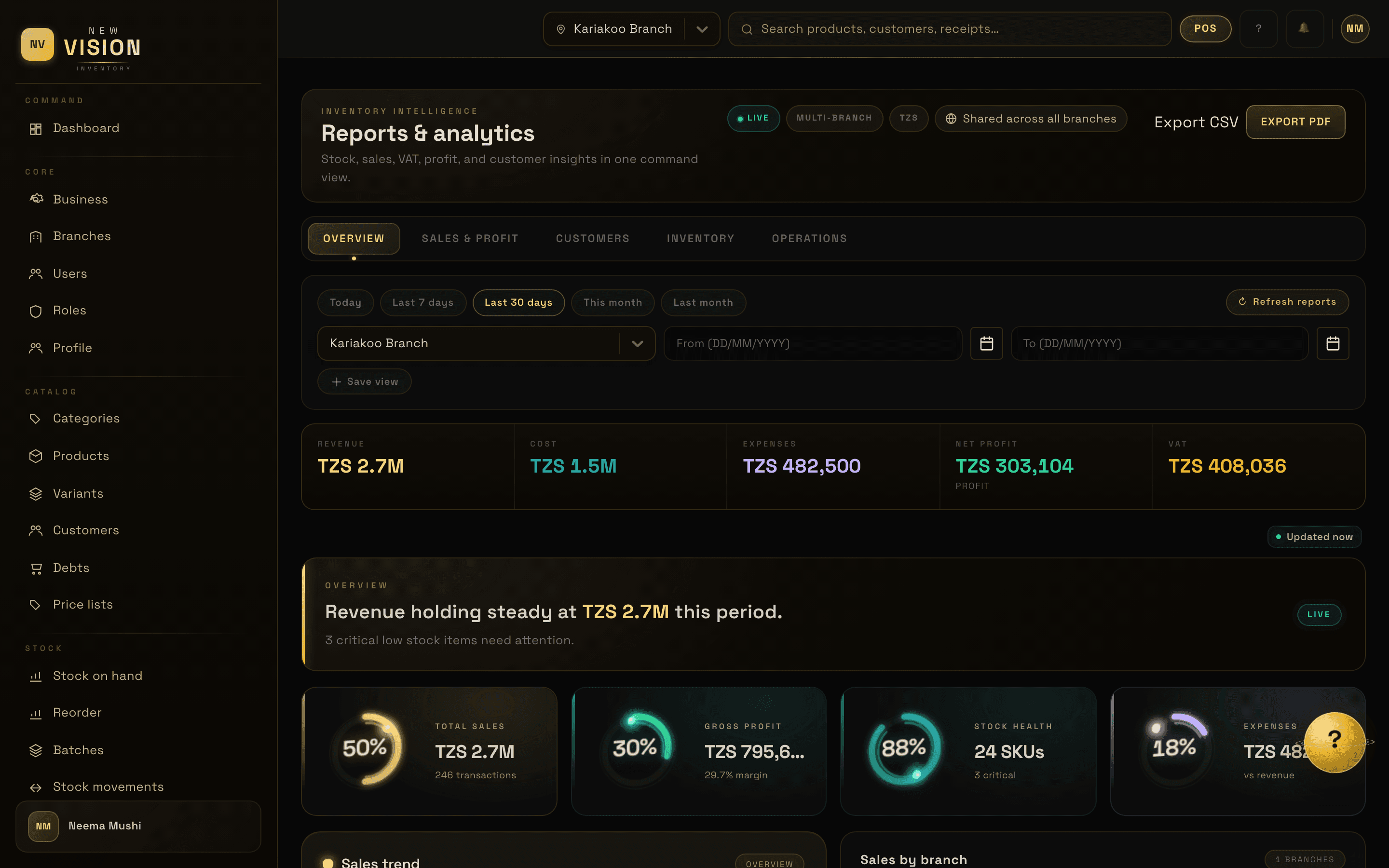Click the 50% Total Sales progress ring

click(365, 748)
